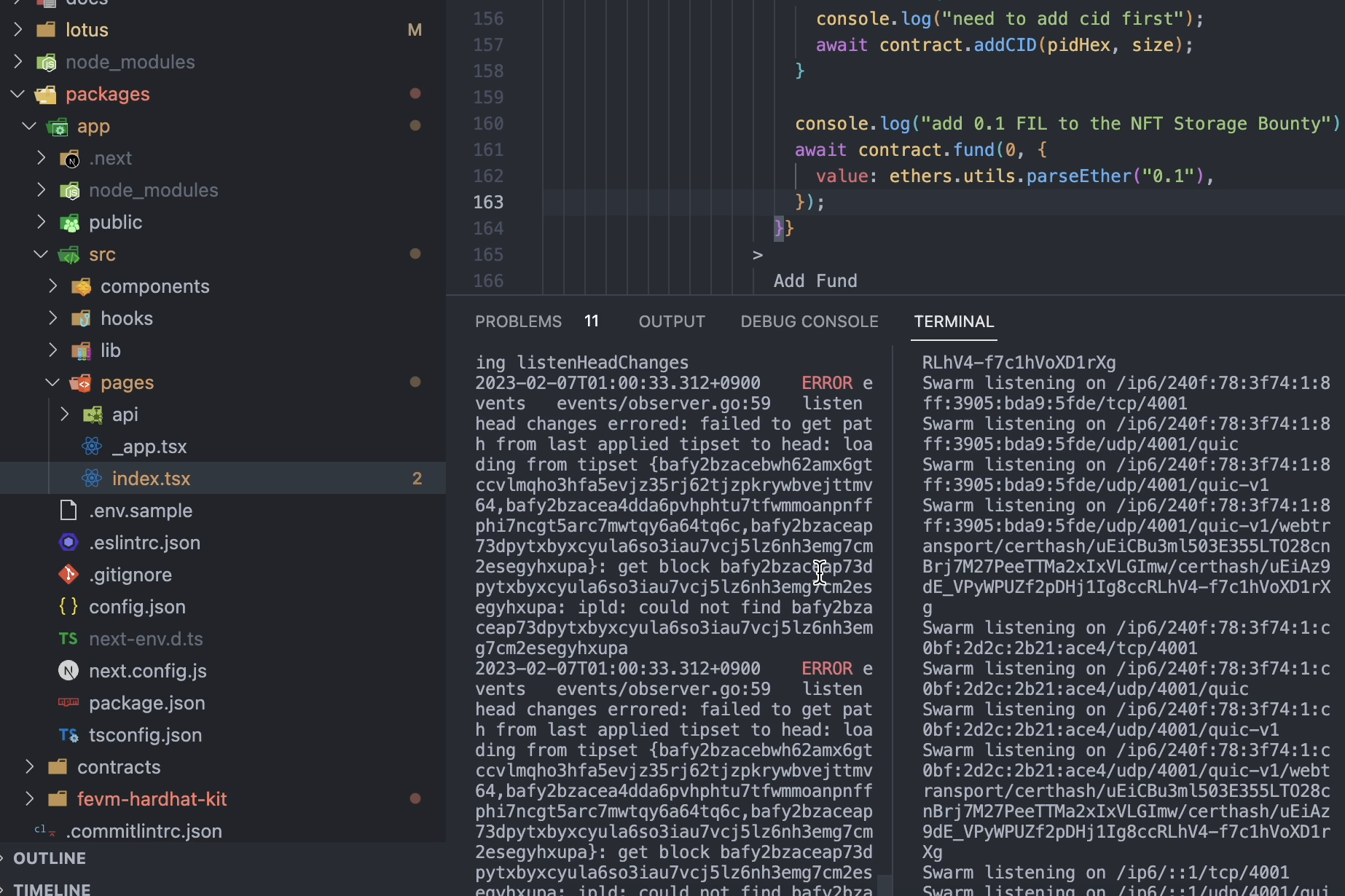Click 'parseEther' on line 162
Image resolution: width=1345 pixels, height=896 pixels.
[1078, 176]
